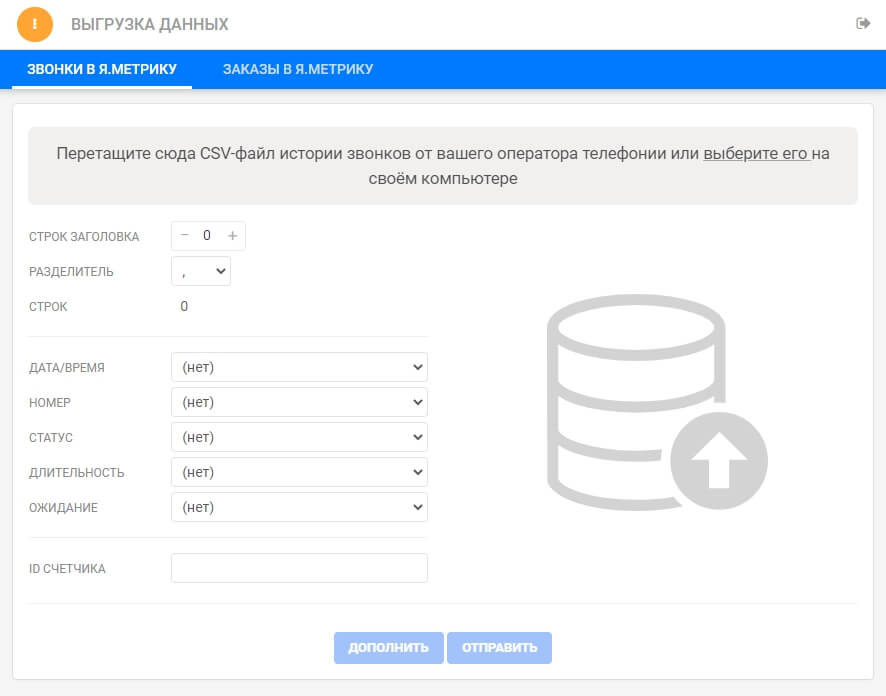Viewport: 886px width, 696px height.
Task: Open the Разделитель delimiter dropdown
Action: pos(201,272)
